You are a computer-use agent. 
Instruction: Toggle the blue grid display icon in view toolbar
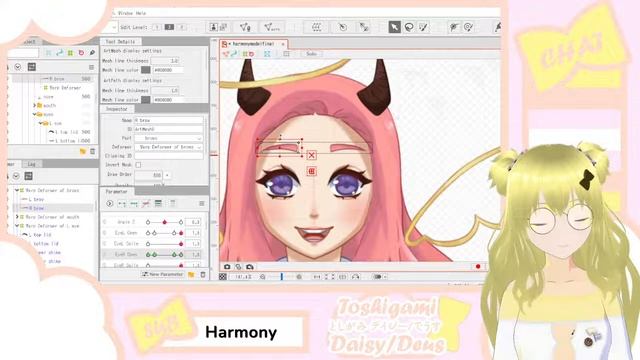pyautogui.click(x=267, y=54)
